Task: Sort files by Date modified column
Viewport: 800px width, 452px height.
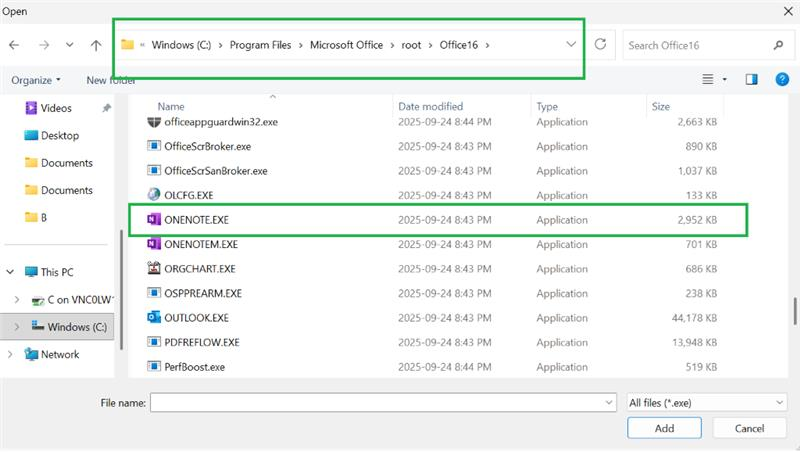Action: click(x=431, y=107)
